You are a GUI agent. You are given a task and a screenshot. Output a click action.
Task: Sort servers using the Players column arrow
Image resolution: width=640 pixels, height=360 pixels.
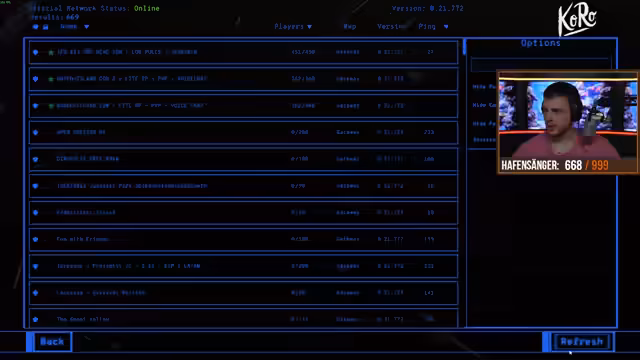[x=309, y=27]
